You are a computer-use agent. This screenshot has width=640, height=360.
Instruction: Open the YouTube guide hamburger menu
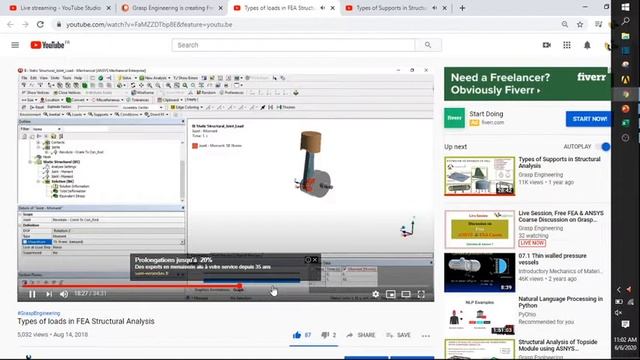click(15, 45)
